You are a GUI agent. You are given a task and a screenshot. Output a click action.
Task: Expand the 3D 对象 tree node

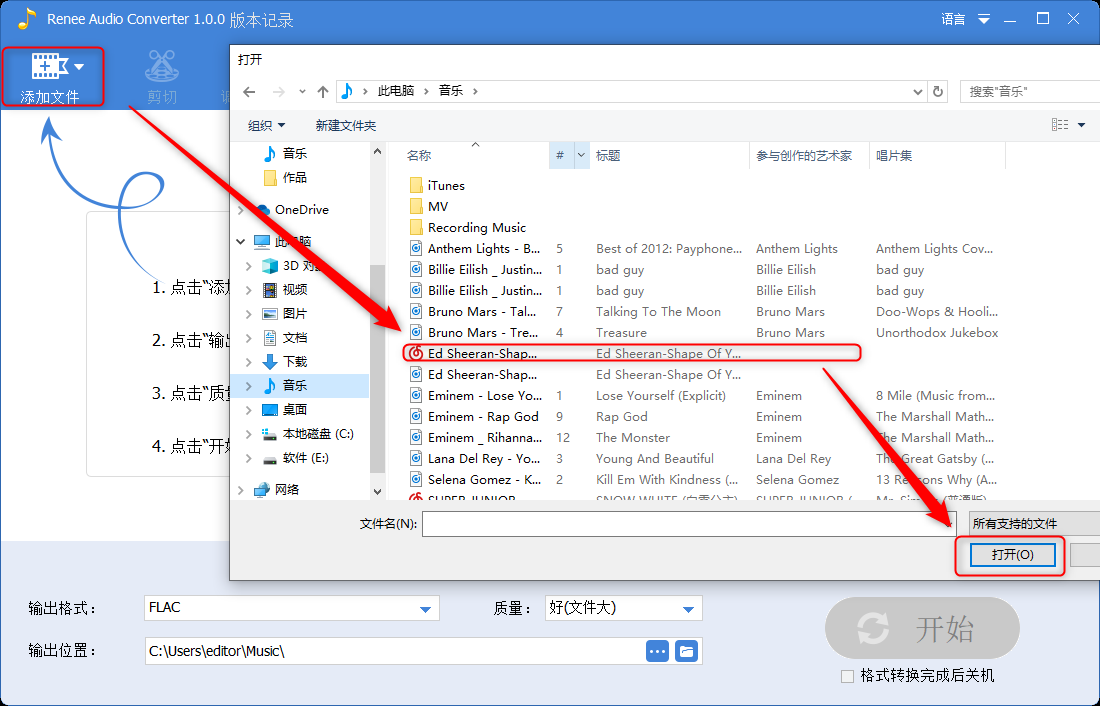click(x=248, y=266)
